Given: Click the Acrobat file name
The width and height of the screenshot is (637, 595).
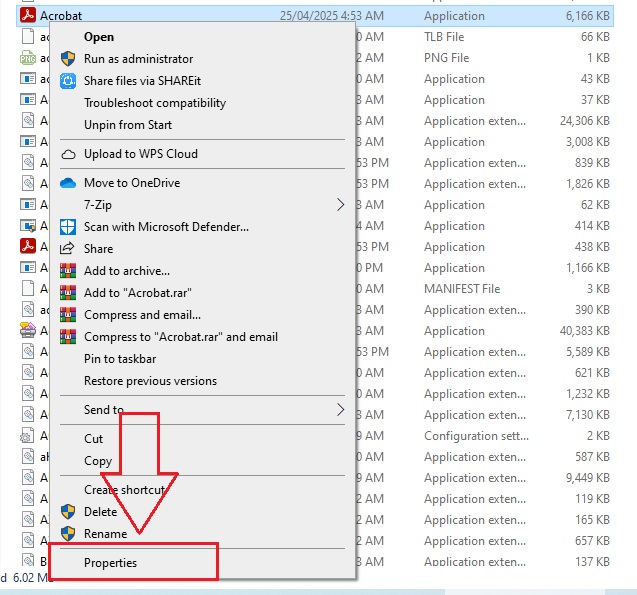Looking at the screenshot, I should tap(61, 16).
